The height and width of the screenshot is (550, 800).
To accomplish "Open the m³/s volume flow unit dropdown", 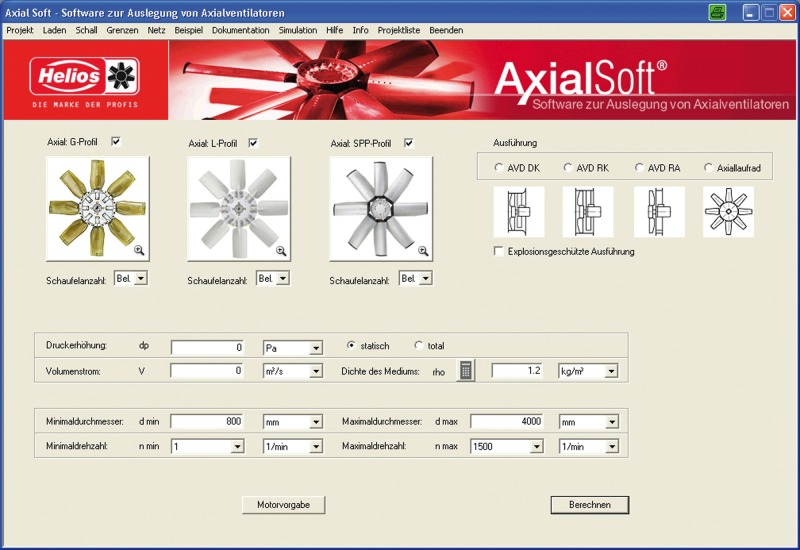I will pos(316,371).
